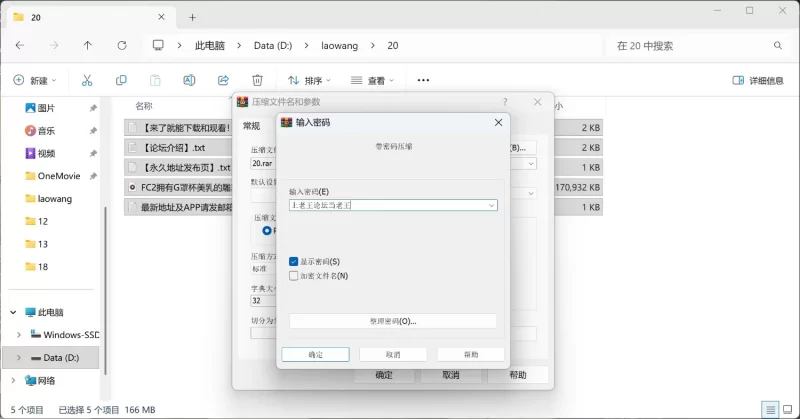The width and height of the screenshot is (800, 419).
Task: Click 整理密码(O)... button
Action: coord(393,321)
